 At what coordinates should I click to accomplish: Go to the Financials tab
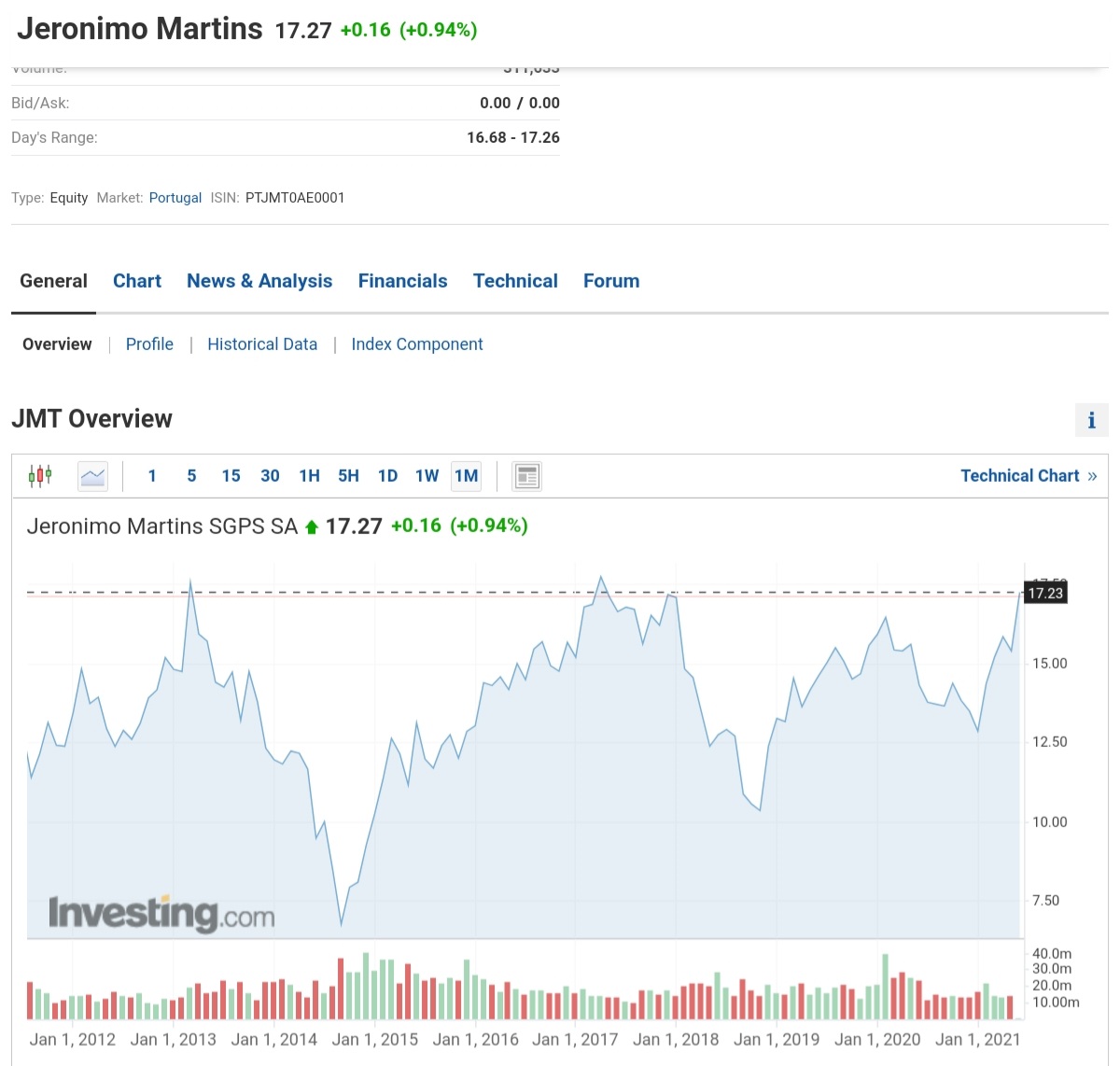pyautogui.click(x=402, y=281)
